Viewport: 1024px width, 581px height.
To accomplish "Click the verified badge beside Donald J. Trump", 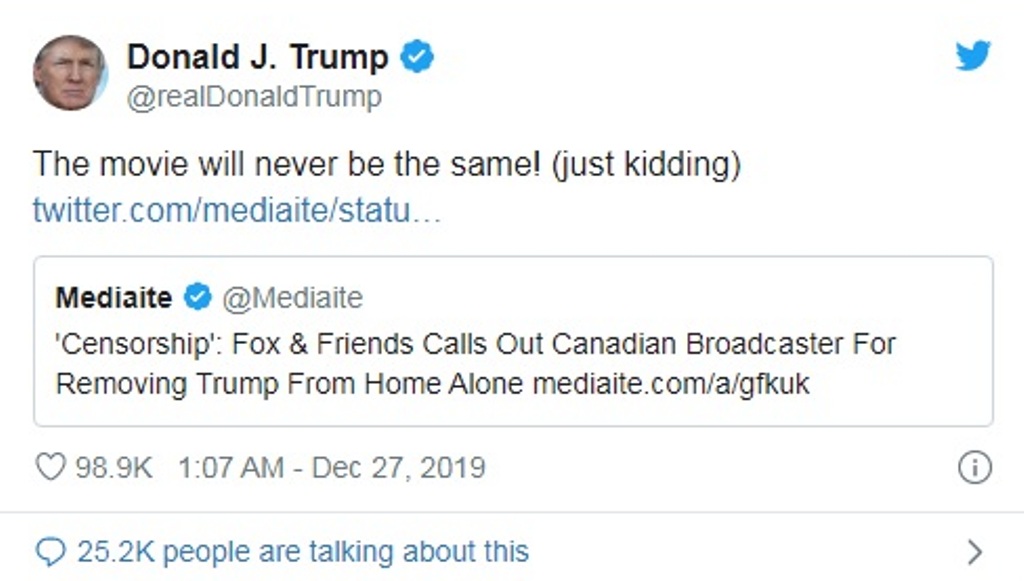I will tap(417, 57).
